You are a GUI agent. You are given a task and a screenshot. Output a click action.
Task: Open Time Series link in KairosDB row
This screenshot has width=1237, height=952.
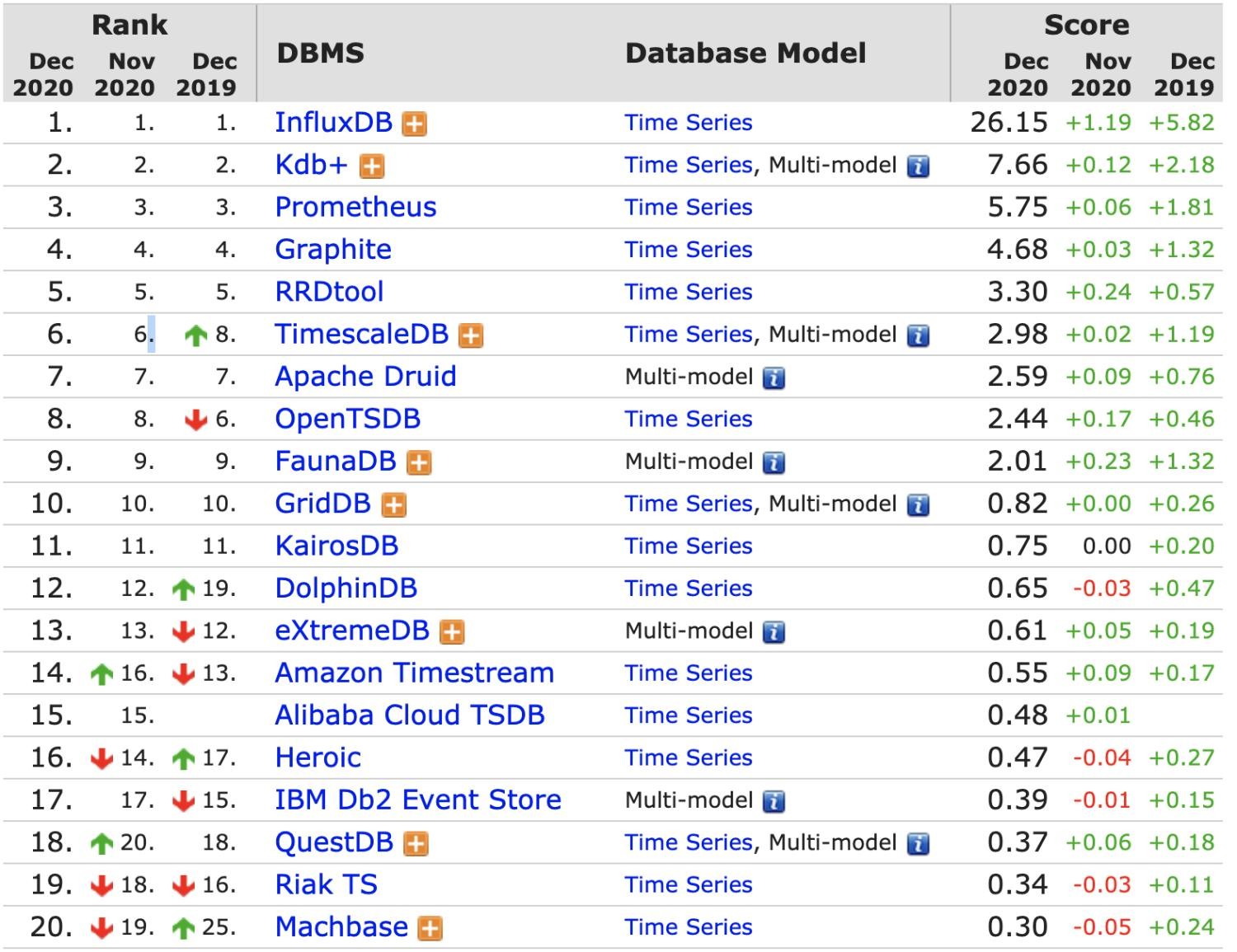(x=689, y=546)
